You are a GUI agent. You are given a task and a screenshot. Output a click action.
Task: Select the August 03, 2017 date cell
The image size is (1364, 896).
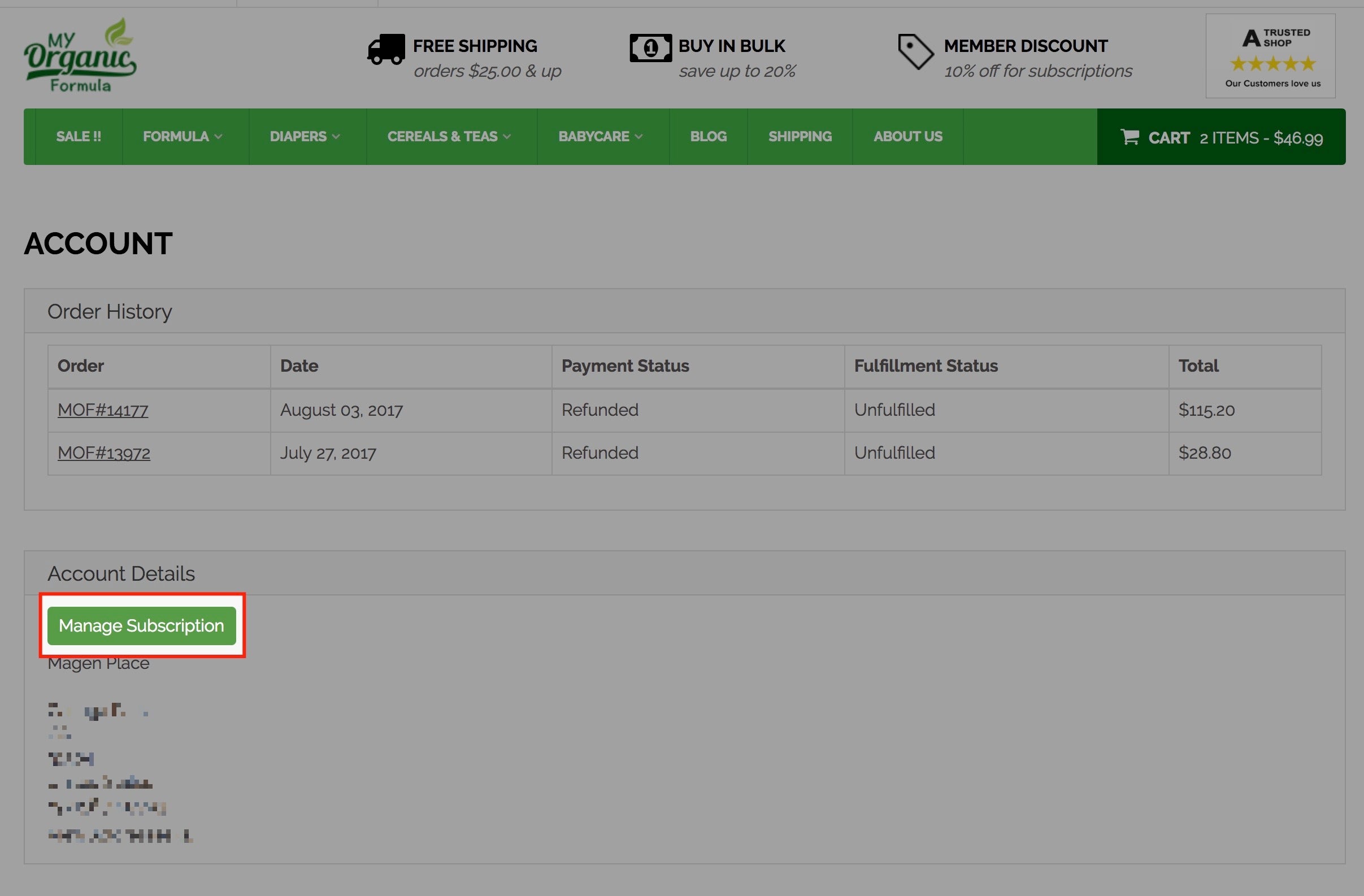(x=411, y=410)
